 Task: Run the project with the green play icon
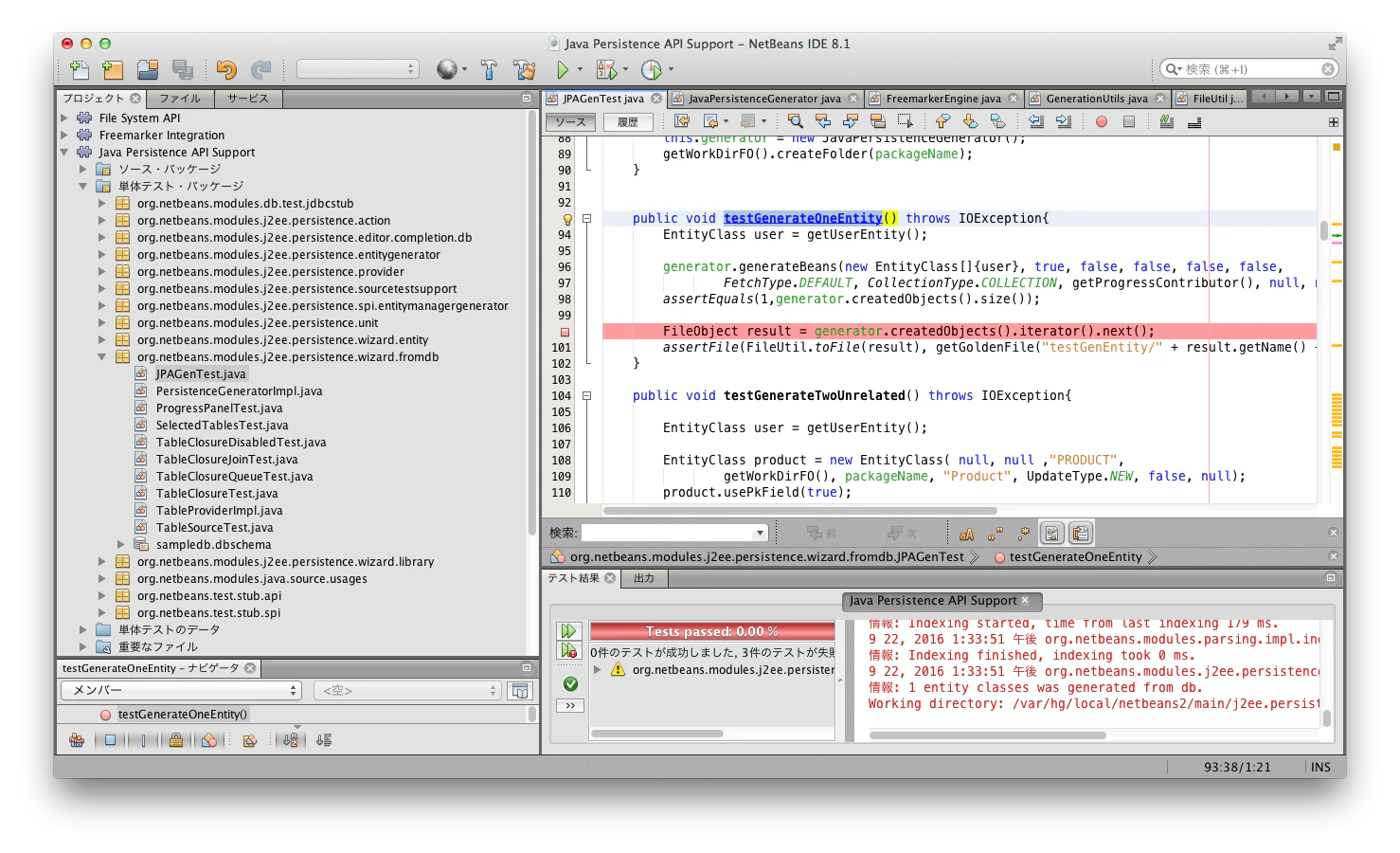(563, 69)
